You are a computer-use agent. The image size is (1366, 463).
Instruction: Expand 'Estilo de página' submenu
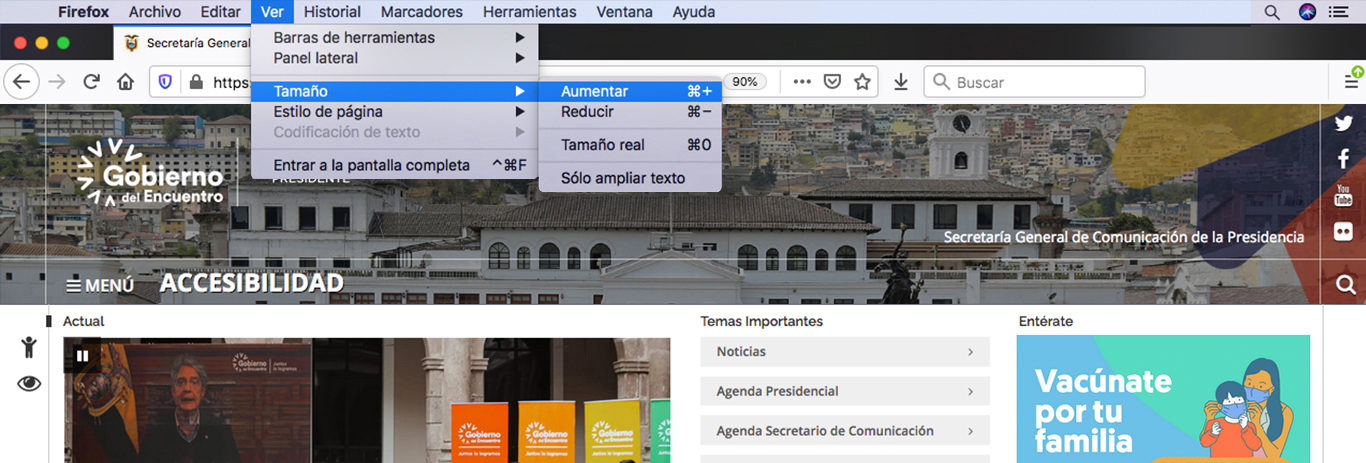pos(328,112)
